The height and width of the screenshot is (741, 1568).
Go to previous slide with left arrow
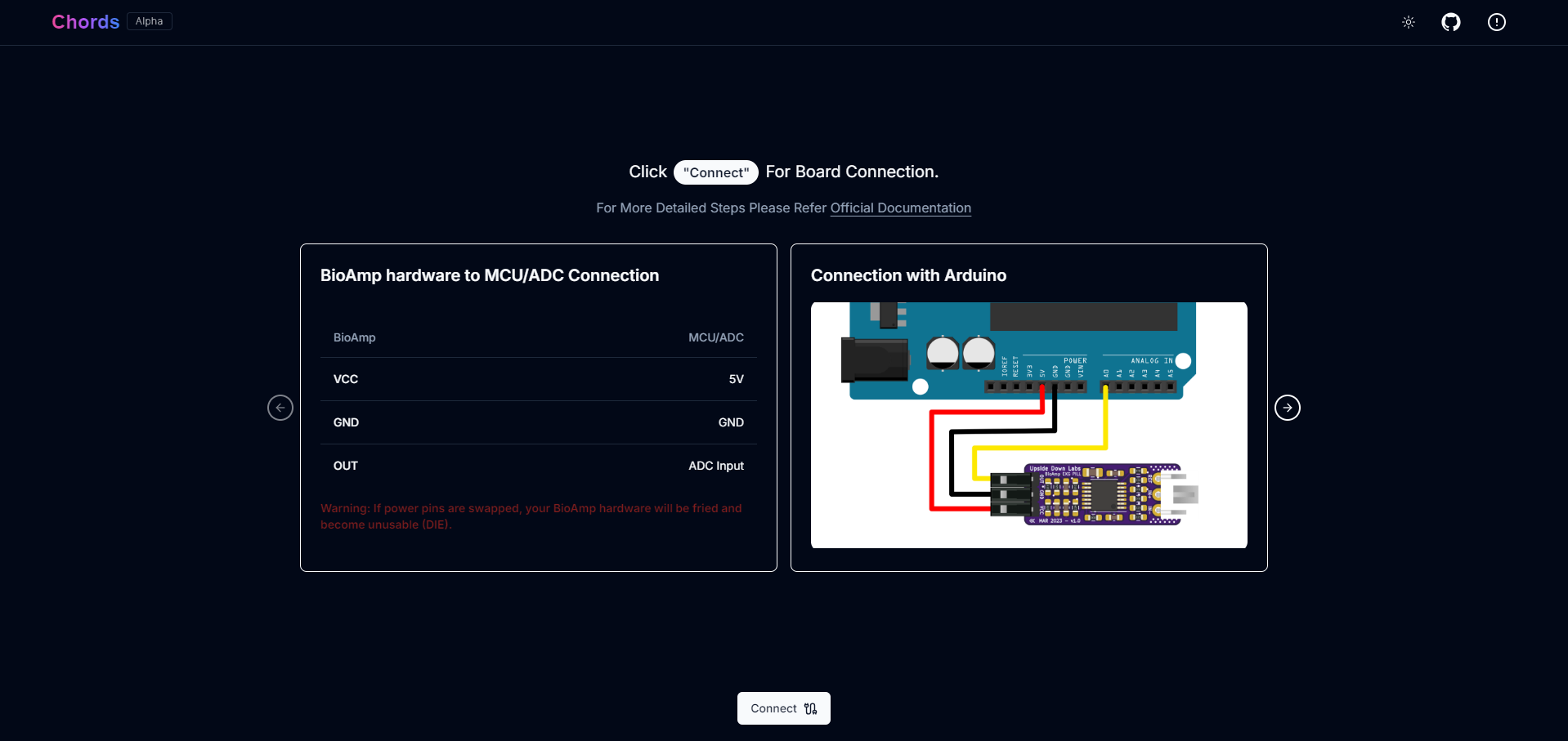pos(280,408)
